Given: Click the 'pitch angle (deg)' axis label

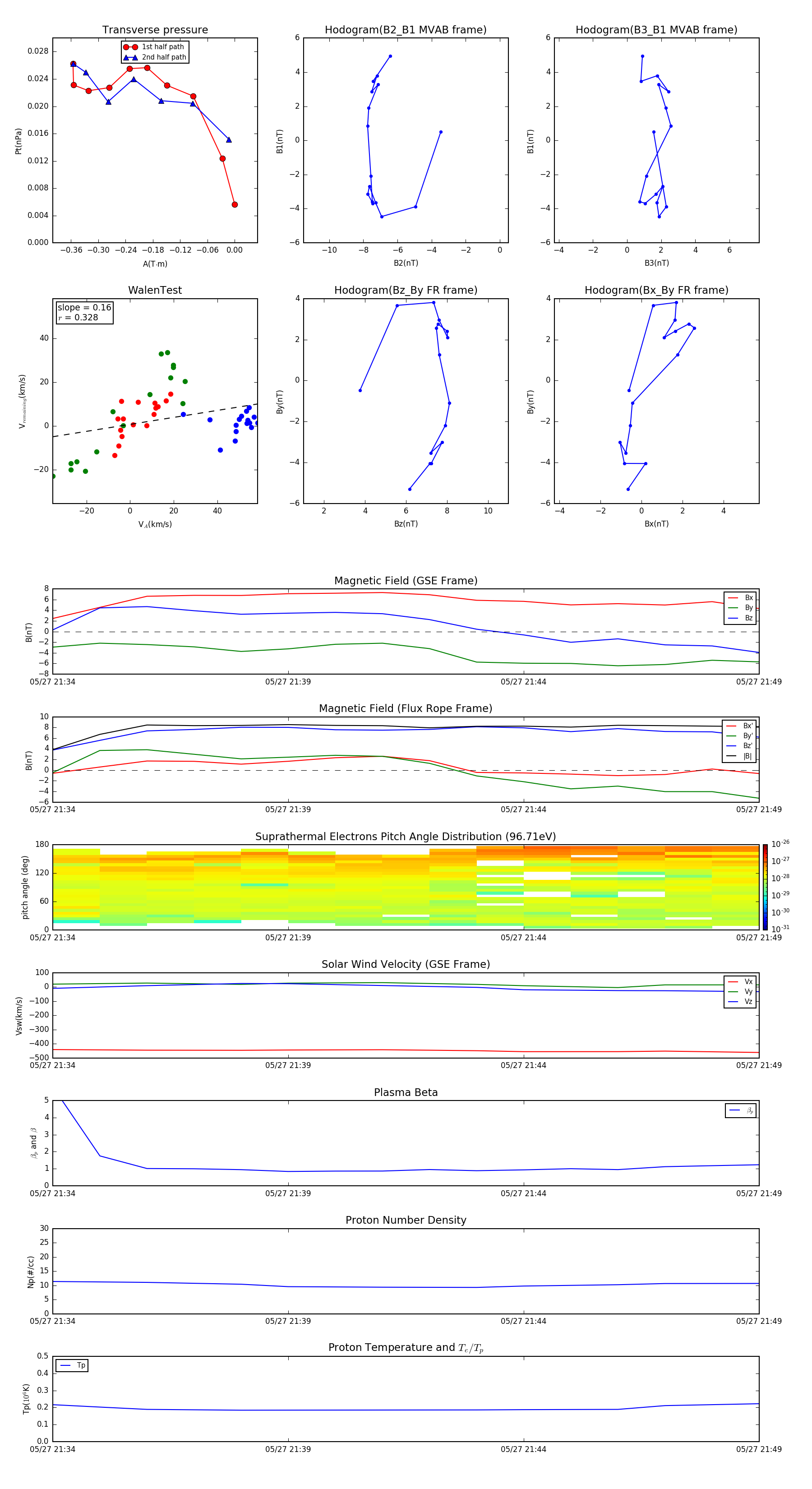Looking at the screenshot, I should pyautogui.click(x=25, y=887).
